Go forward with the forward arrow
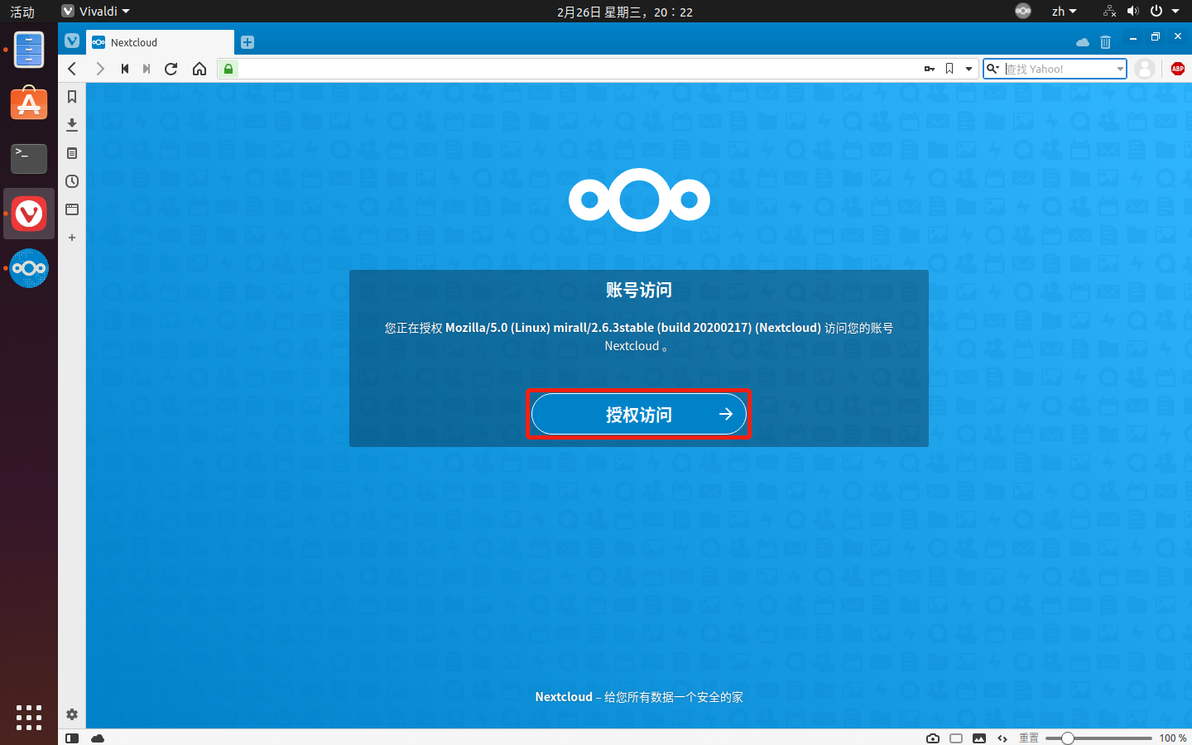This screenshot has width=1192, height=745. click(100, 68)
